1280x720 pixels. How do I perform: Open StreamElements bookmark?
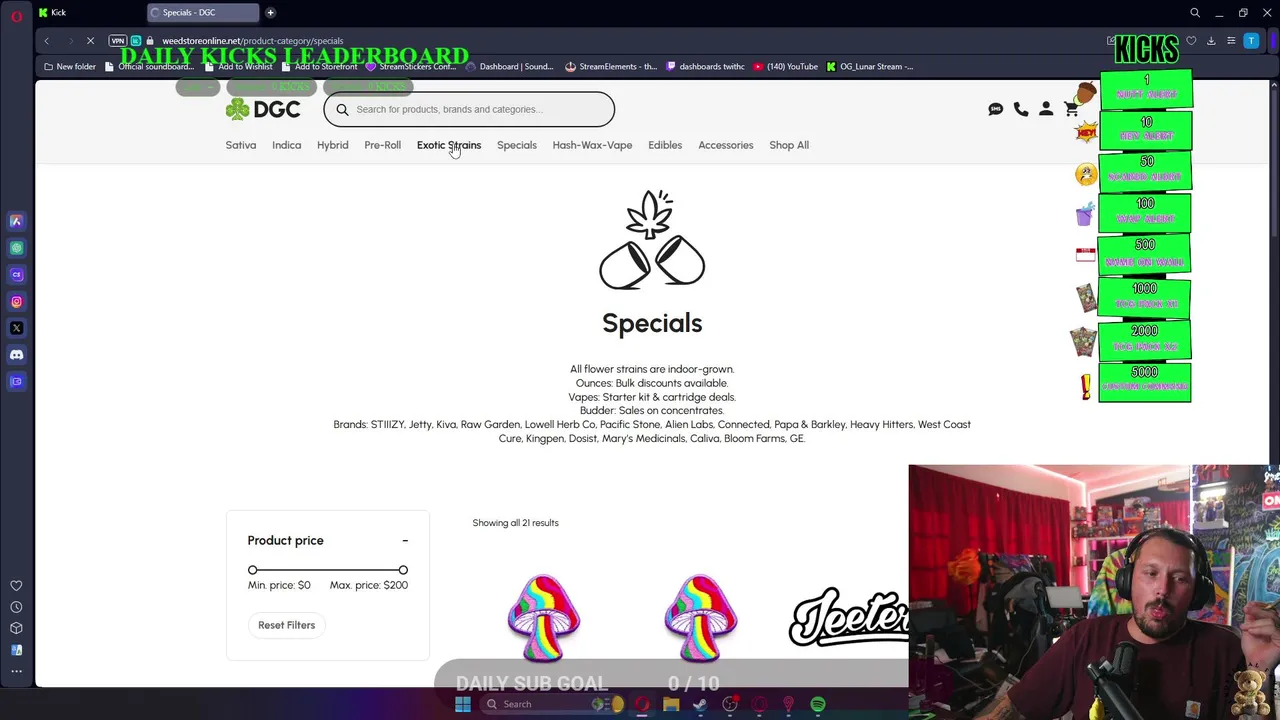611,66
